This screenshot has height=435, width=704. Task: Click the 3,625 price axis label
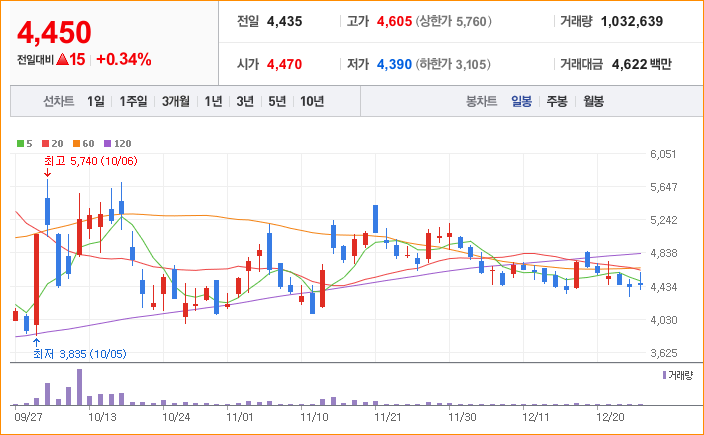tap(663, 353)
